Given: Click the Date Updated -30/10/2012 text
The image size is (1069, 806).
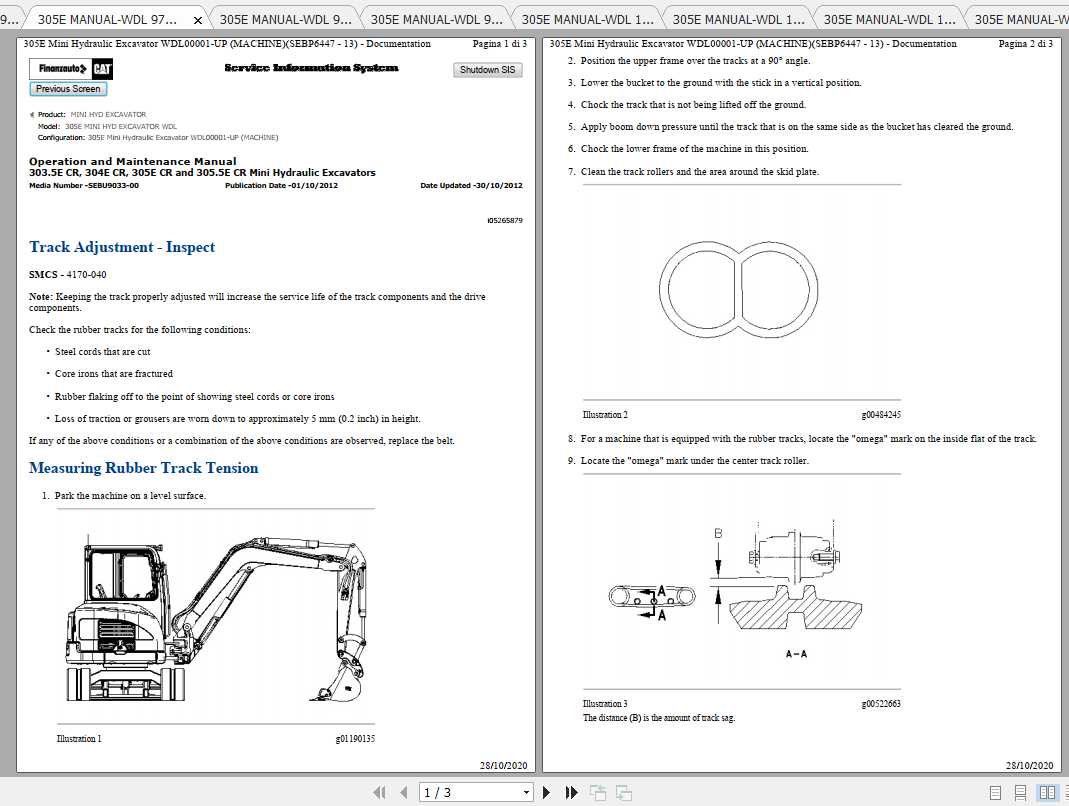Looking at the screenshot, I should pos(471,185).
